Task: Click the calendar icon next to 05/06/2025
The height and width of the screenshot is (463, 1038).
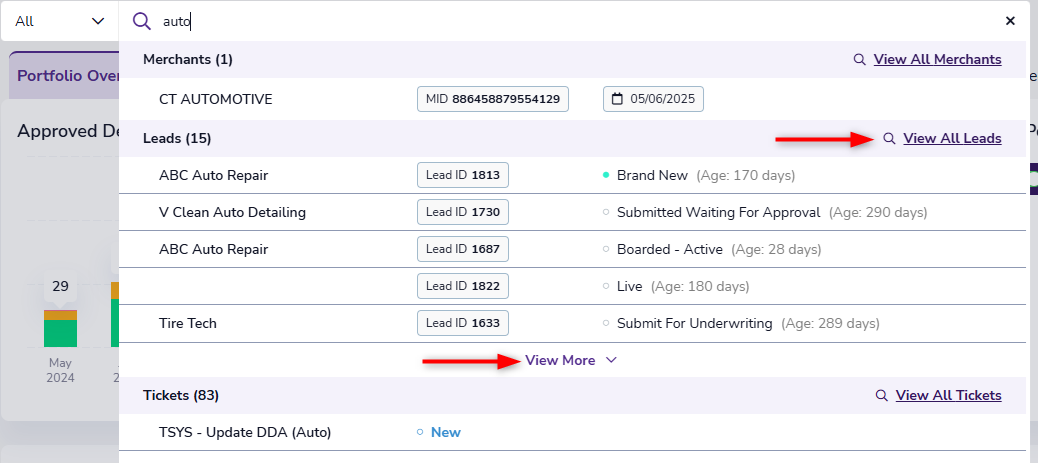Action: point(617,99)
